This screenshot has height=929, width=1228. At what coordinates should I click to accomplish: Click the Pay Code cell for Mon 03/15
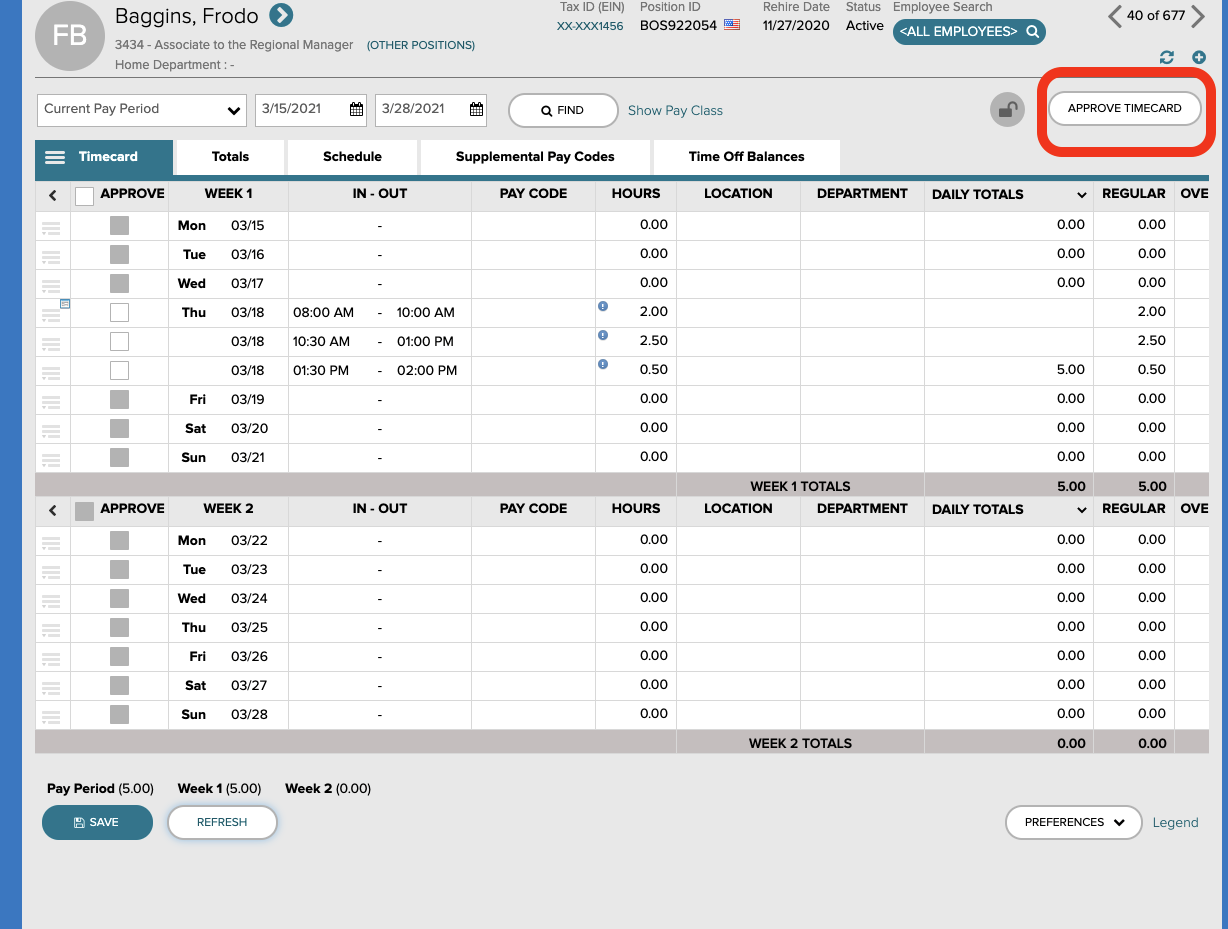pyautogui.click(x=533, y=225)
